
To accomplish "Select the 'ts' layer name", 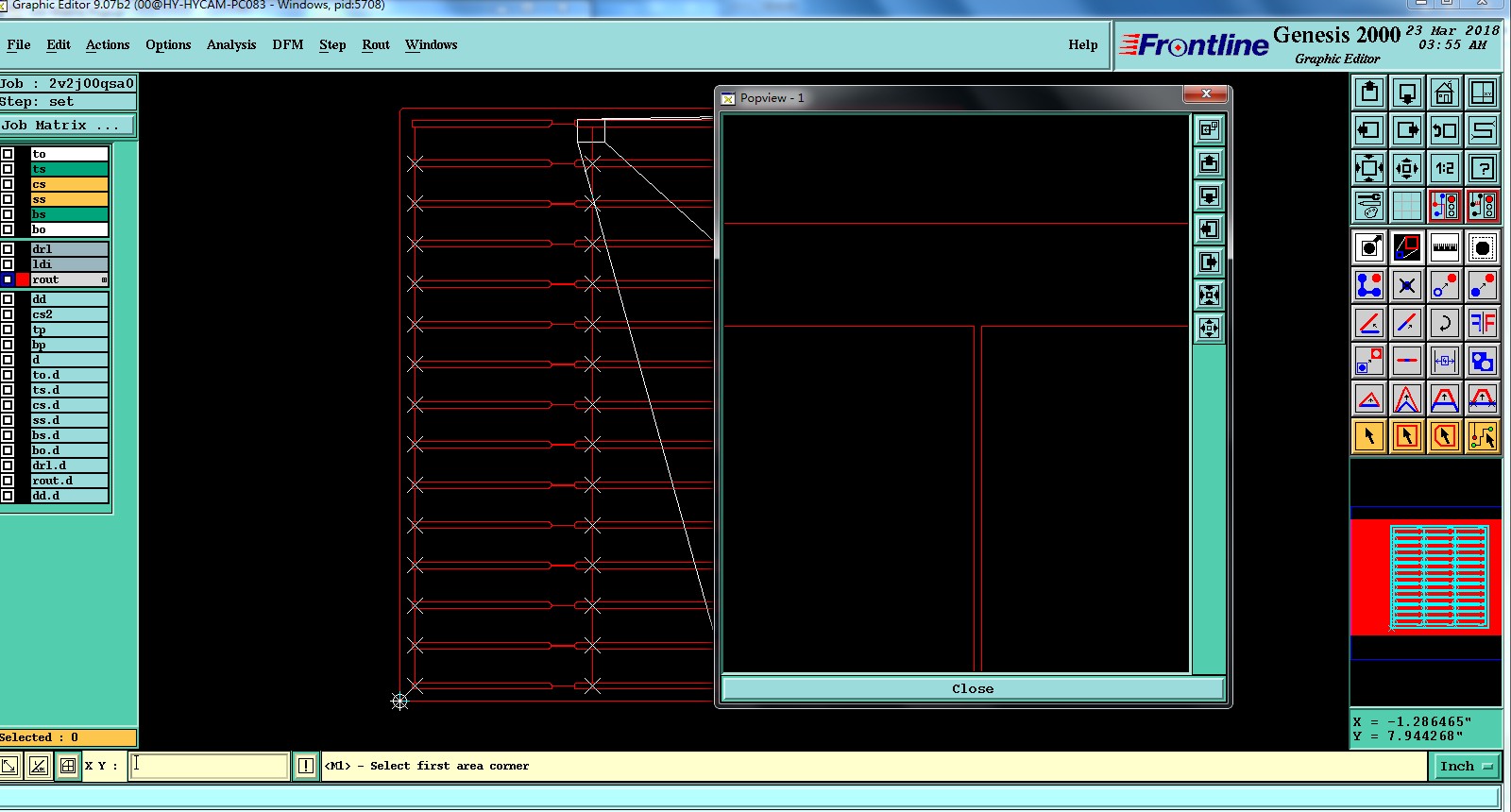I will (70, 169).
